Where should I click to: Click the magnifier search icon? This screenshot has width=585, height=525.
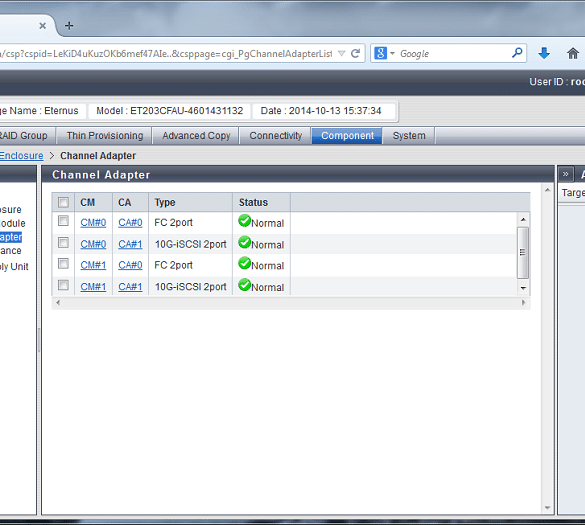(x=517, y=53)
